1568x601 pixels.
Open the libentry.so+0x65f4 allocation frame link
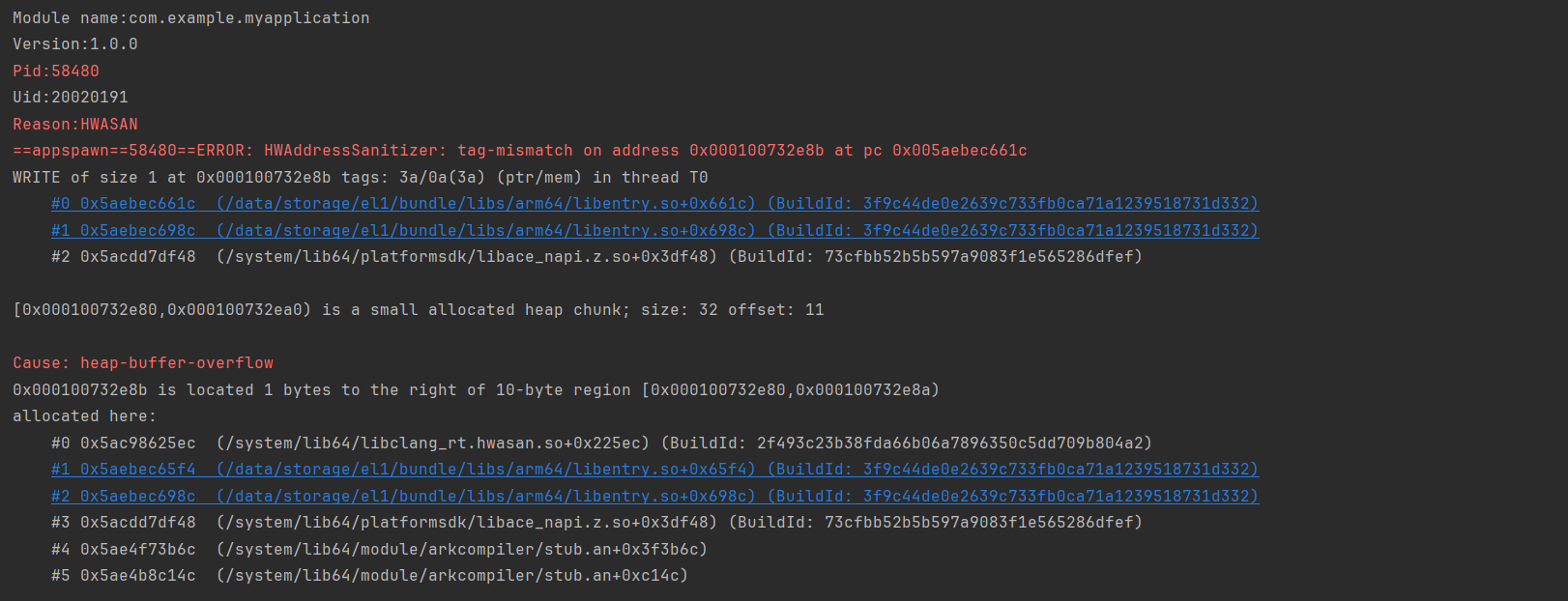point(654,470)
